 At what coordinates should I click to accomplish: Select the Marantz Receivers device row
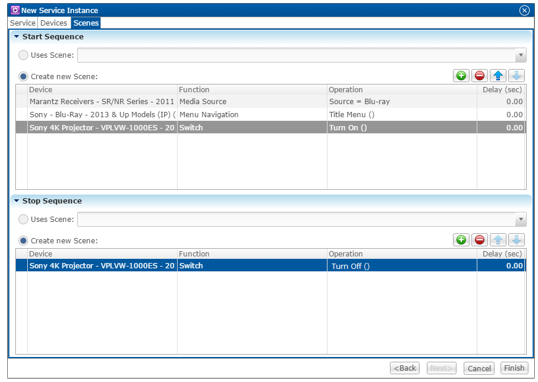271,102
